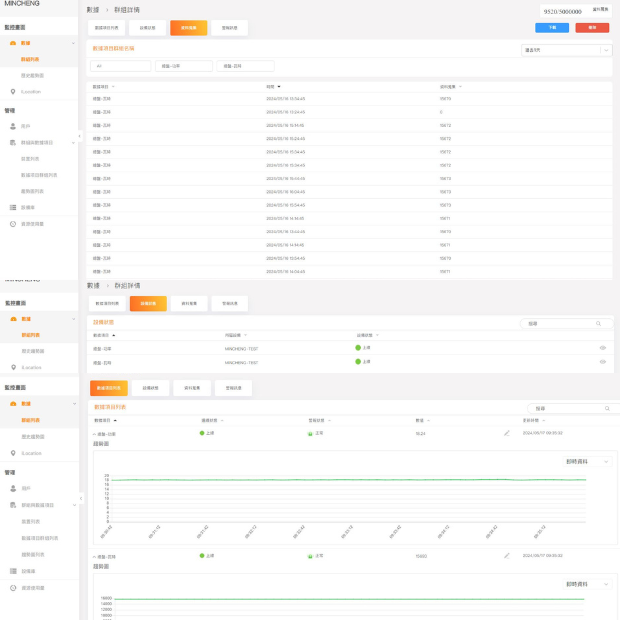Collapse the sidebar using the arrow beside the 資料蒐集 table
Image resolution: width=620 pixels, height=620 pixels.
79,136
